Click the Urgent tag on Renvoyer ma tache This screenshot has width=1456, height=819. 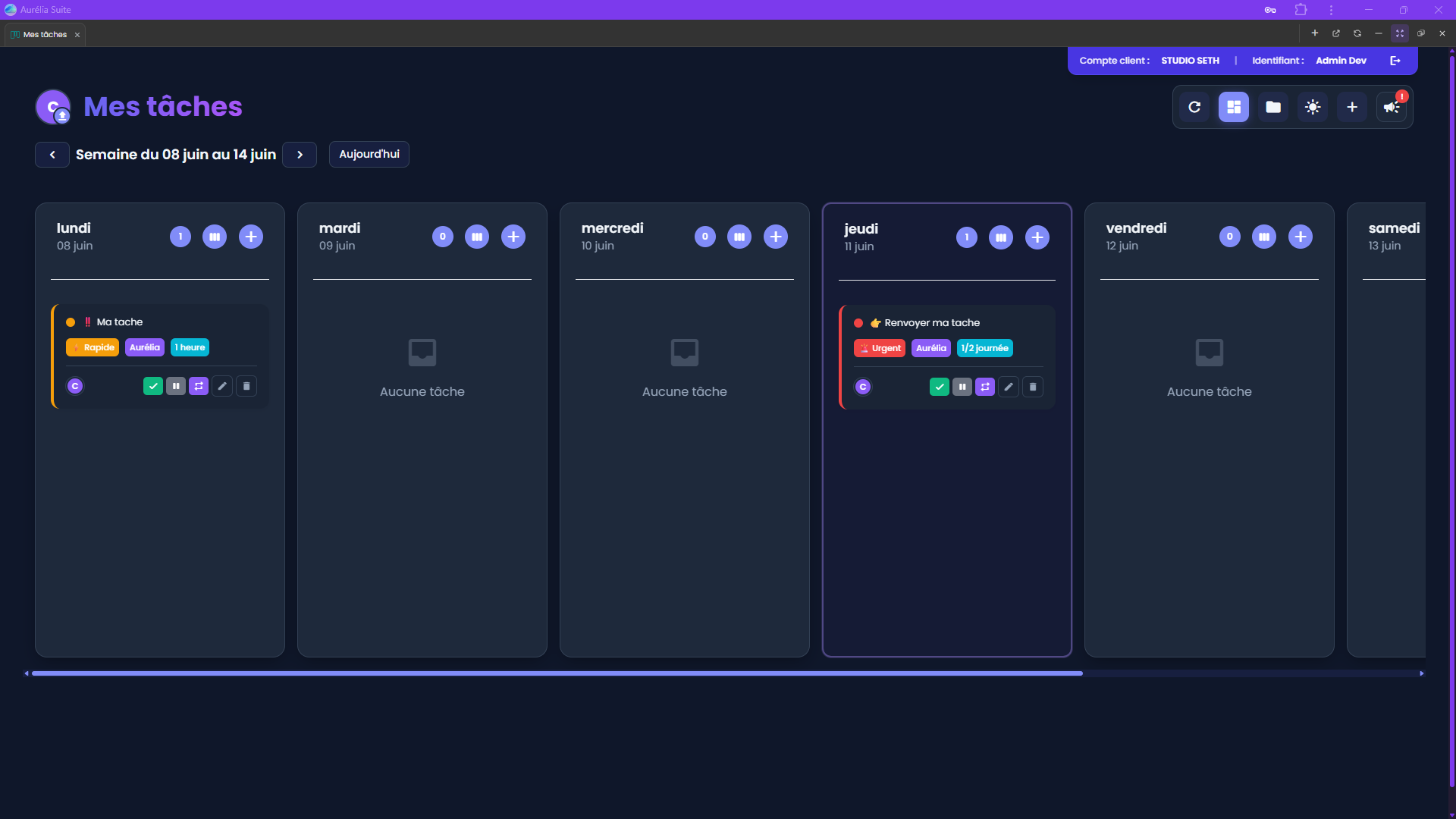880,348
